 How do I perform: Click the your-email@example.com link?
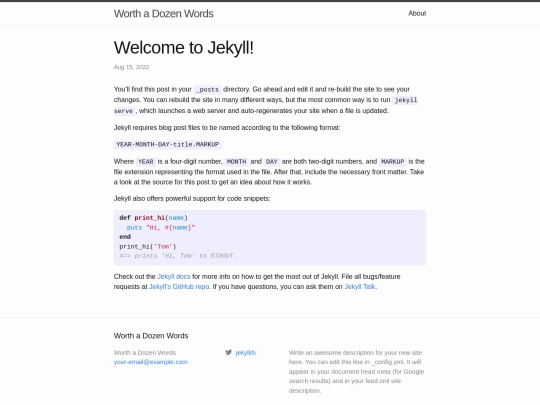pyautogui.click(x=150, y=362)
